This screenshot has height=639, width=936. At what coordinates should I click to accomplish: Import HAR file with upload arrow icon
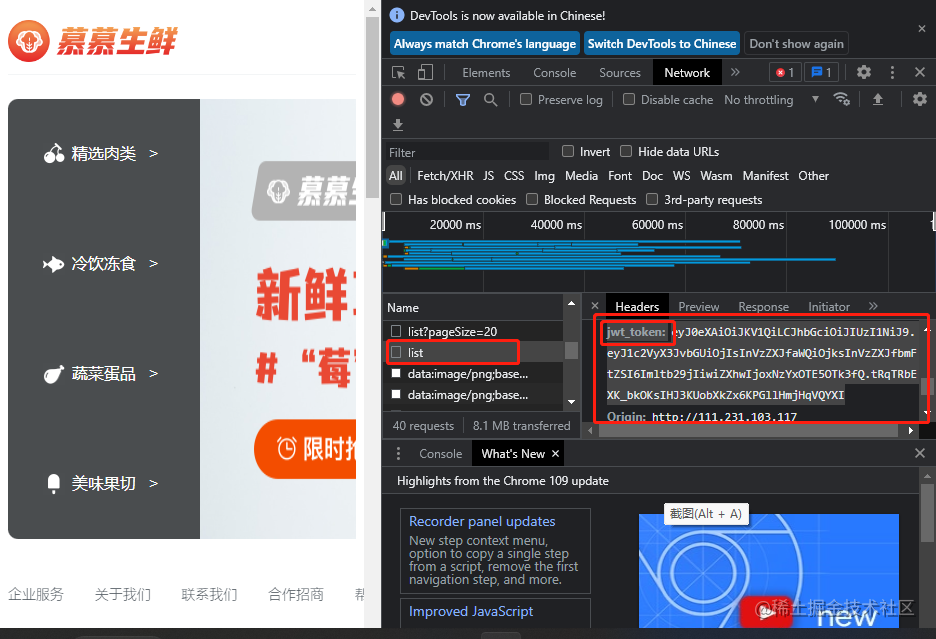[878, 99]
